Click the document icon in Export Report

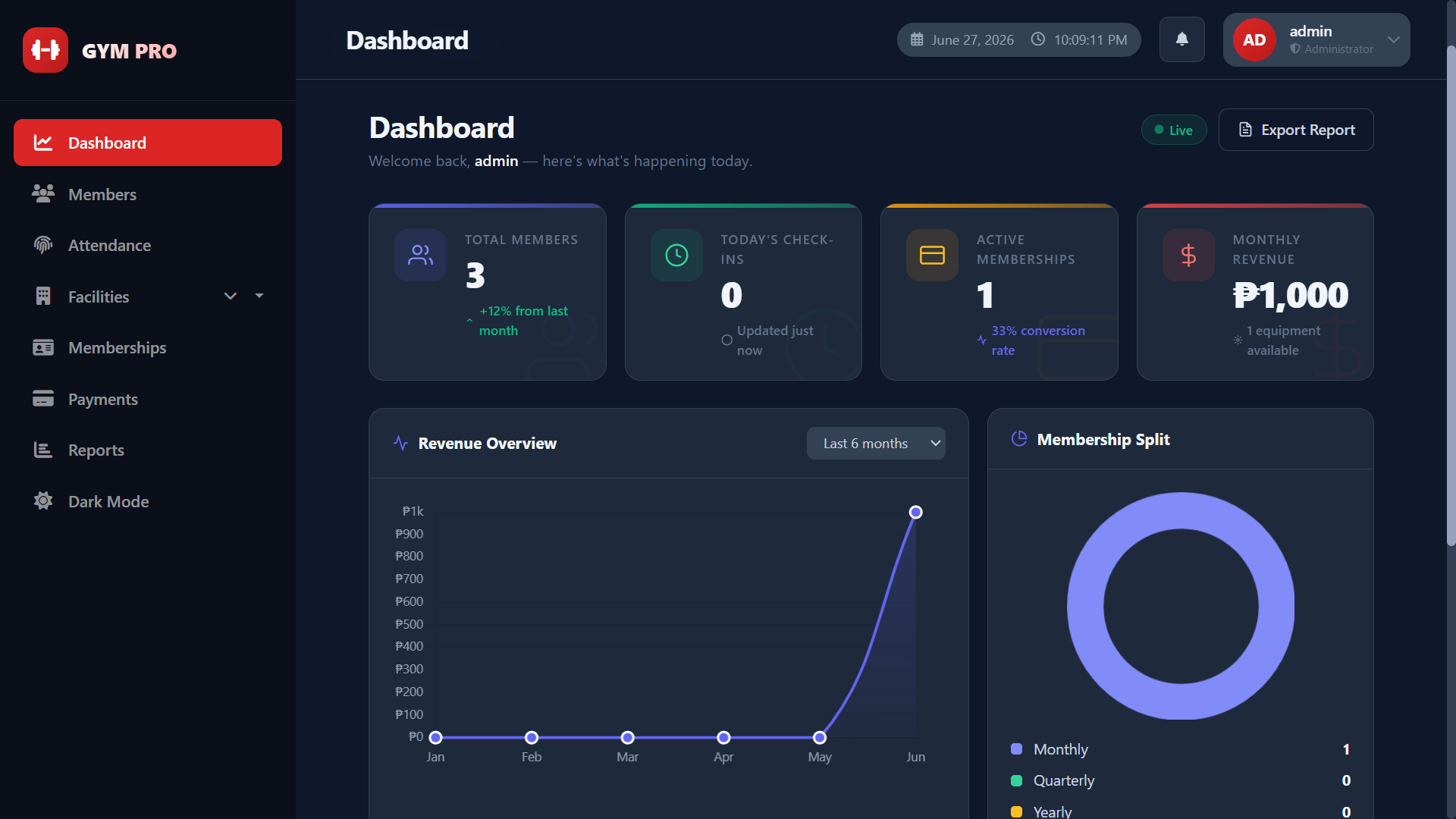(x=1245, y=130)
